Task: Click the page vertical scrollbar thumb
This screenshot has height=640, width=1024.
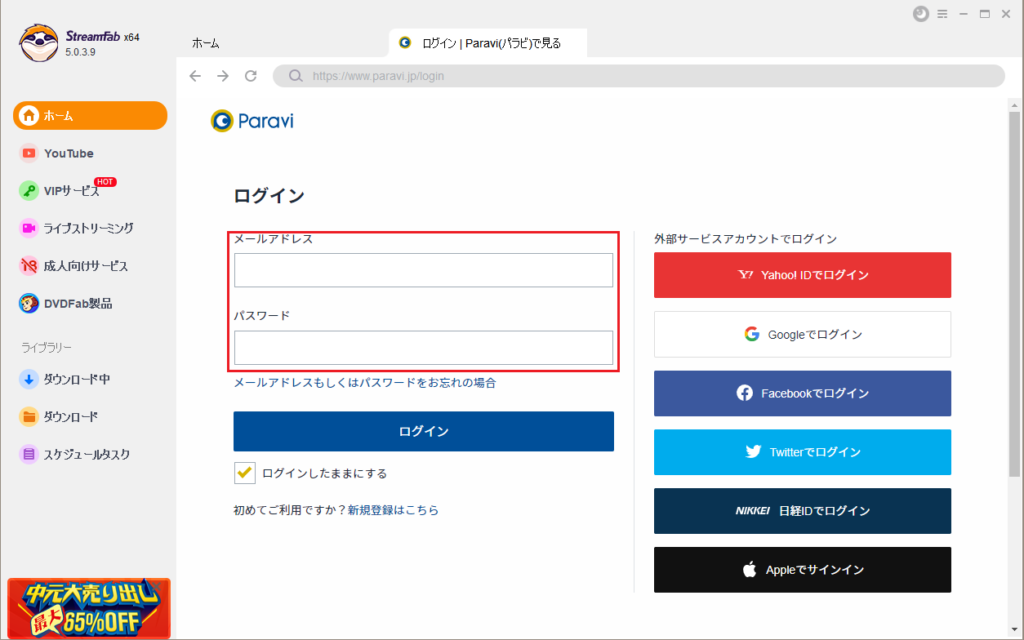Action: coord(1014,294)
